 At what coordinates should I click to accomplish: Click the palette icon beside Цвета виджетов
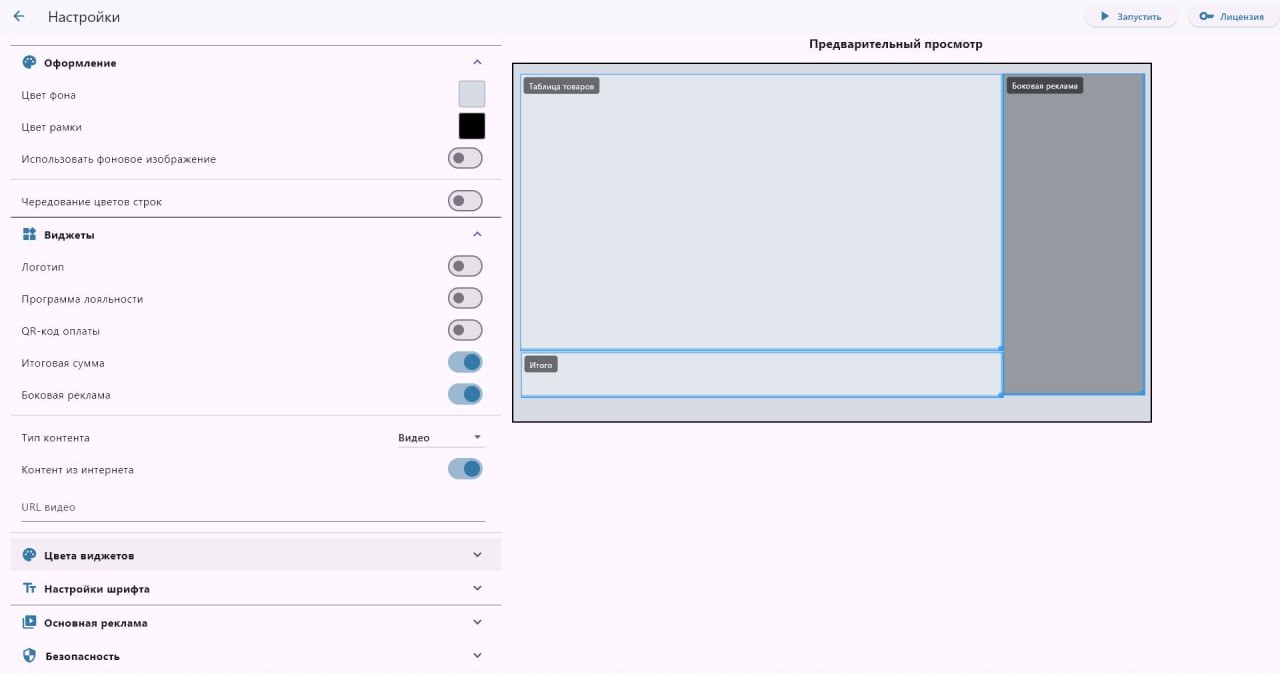(x=29, y=555)
